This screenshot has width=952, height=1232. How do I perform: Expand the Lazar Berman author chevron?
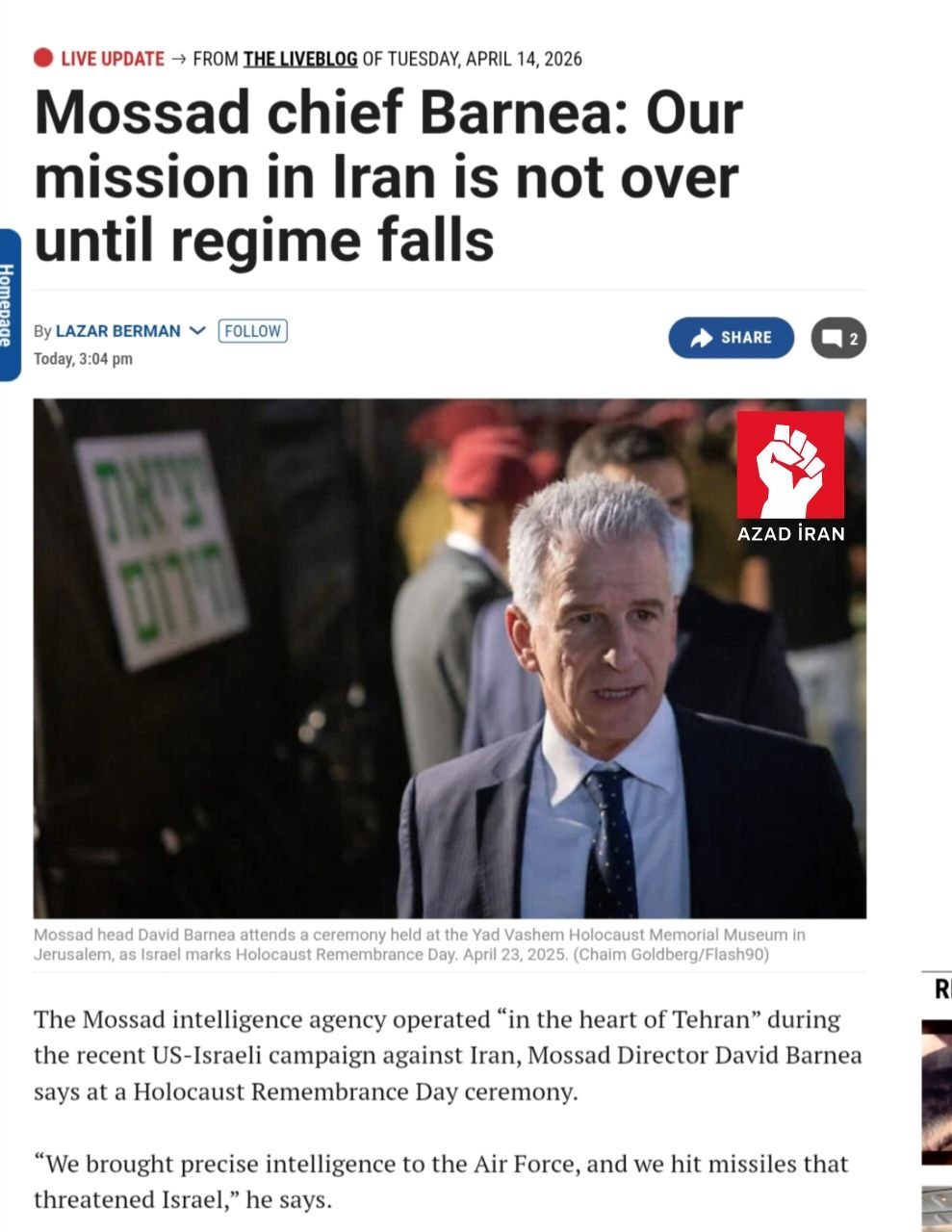(x=198, y=330)
